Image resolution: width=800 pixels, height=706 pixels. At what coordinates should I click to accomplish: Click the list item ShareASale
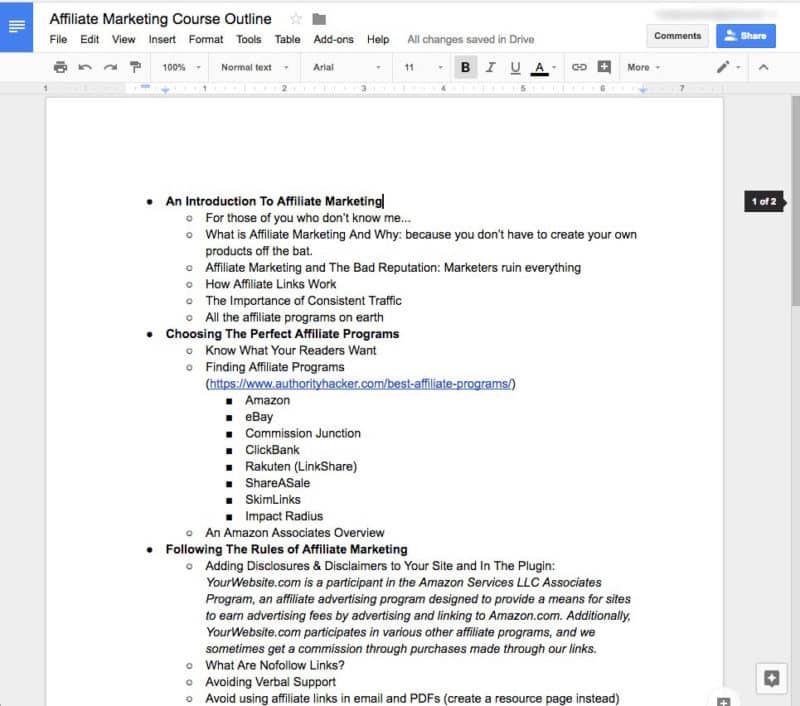pyautogui.click(x=277, y=483)
